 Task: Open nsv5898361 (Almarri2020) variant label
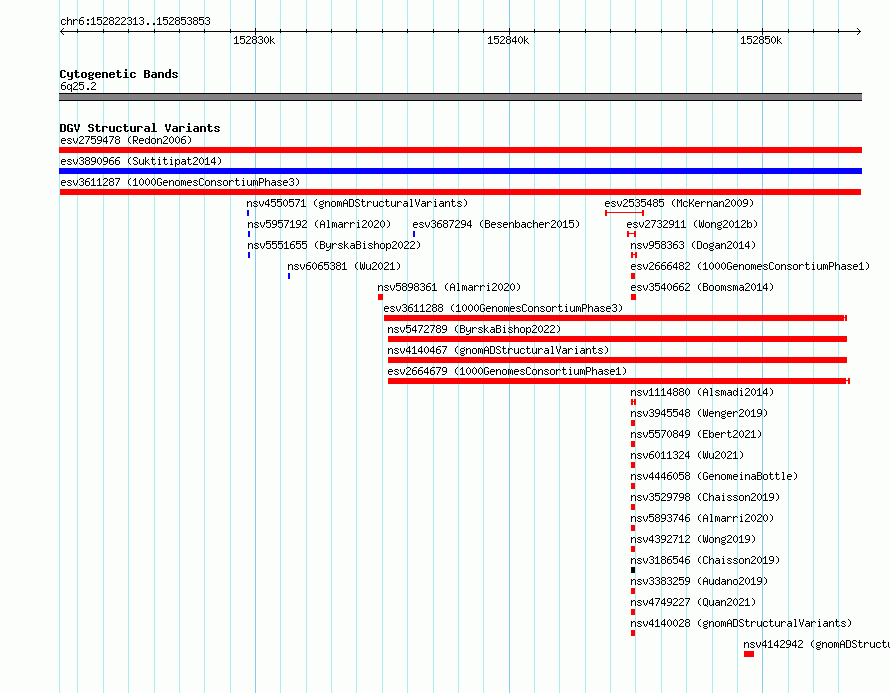tap(449, 287)
